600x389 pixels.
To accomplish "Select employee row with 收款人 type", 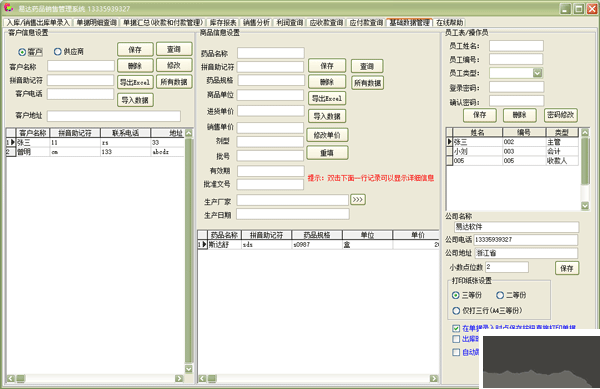I will (x=512, y=161).
